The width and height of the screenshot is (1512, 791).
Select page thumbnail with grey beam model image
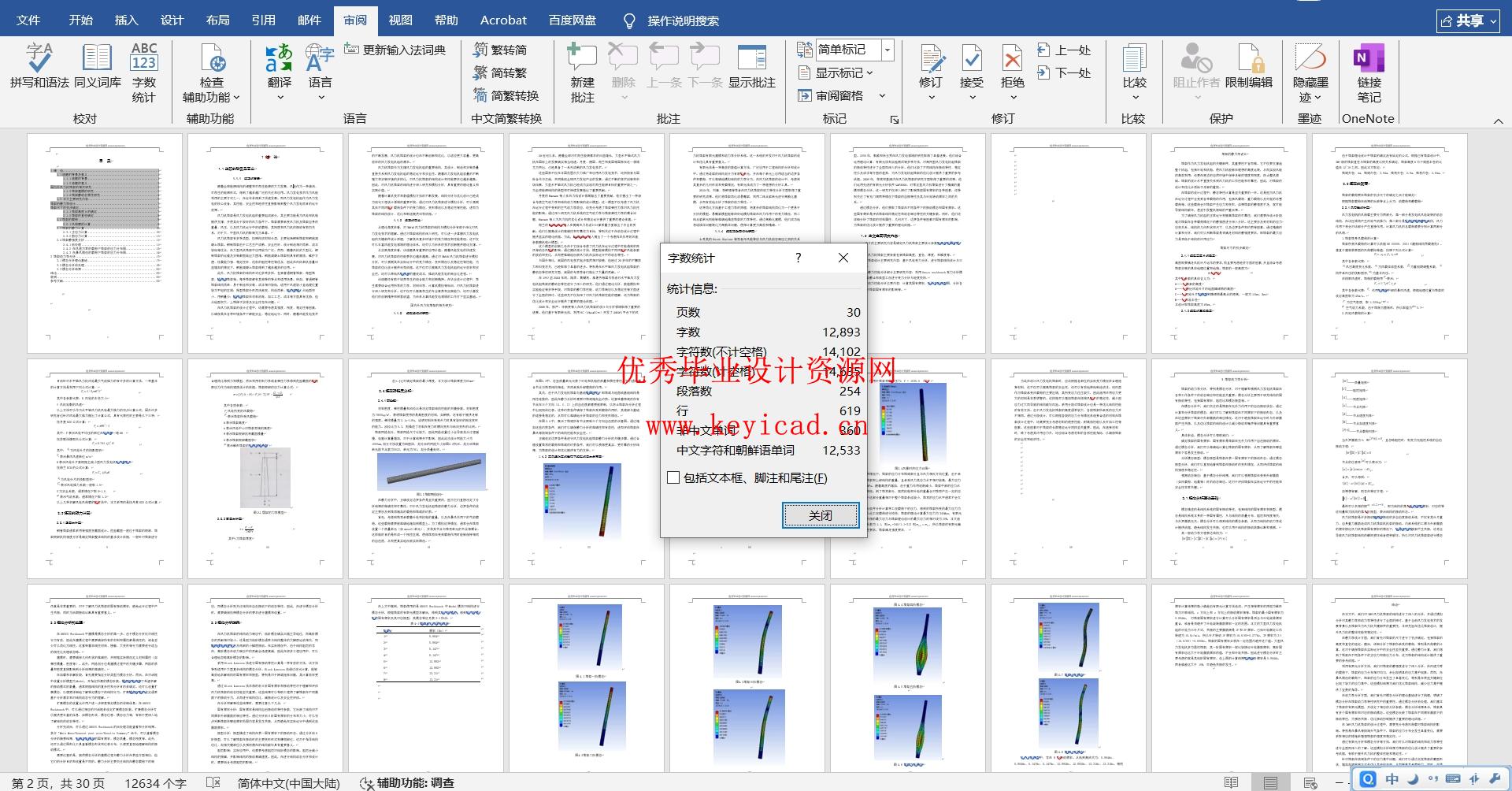pyautogui.click(x=426, y=469)
